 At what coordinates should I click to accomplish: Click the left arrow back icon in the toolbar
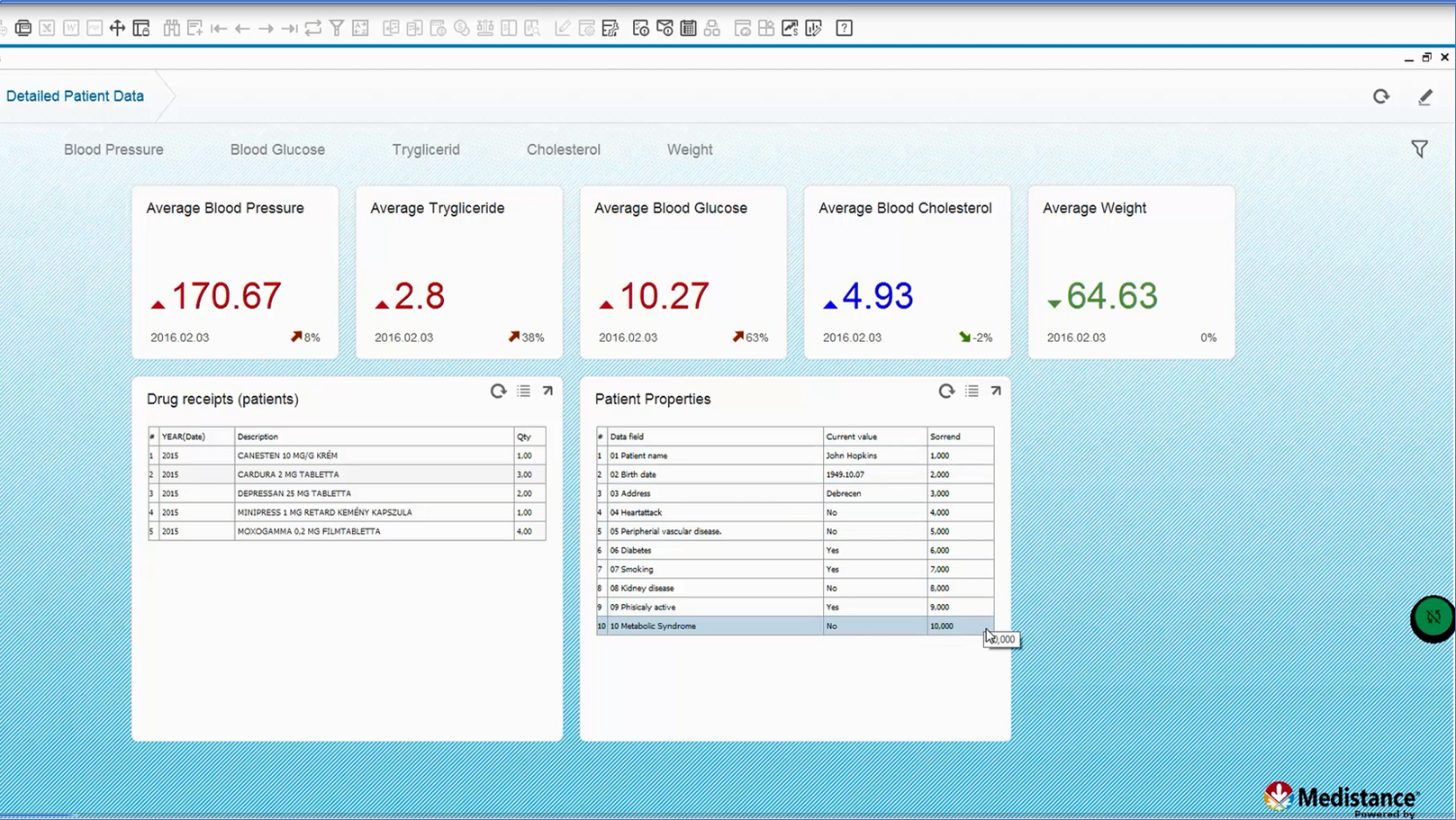coord(241,29)
